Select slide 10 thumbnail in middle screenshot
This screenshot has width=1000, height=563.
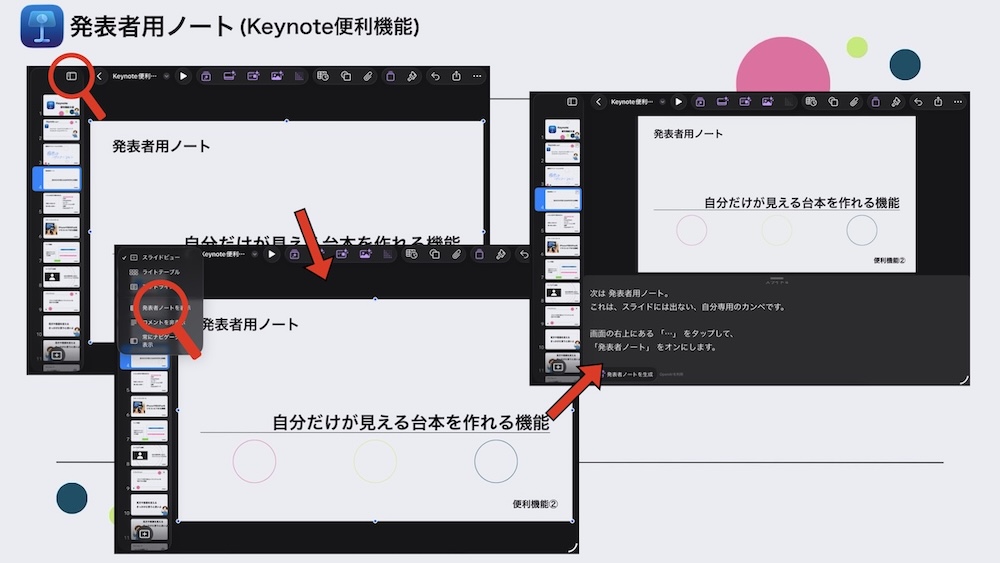[x=149, y=505]
